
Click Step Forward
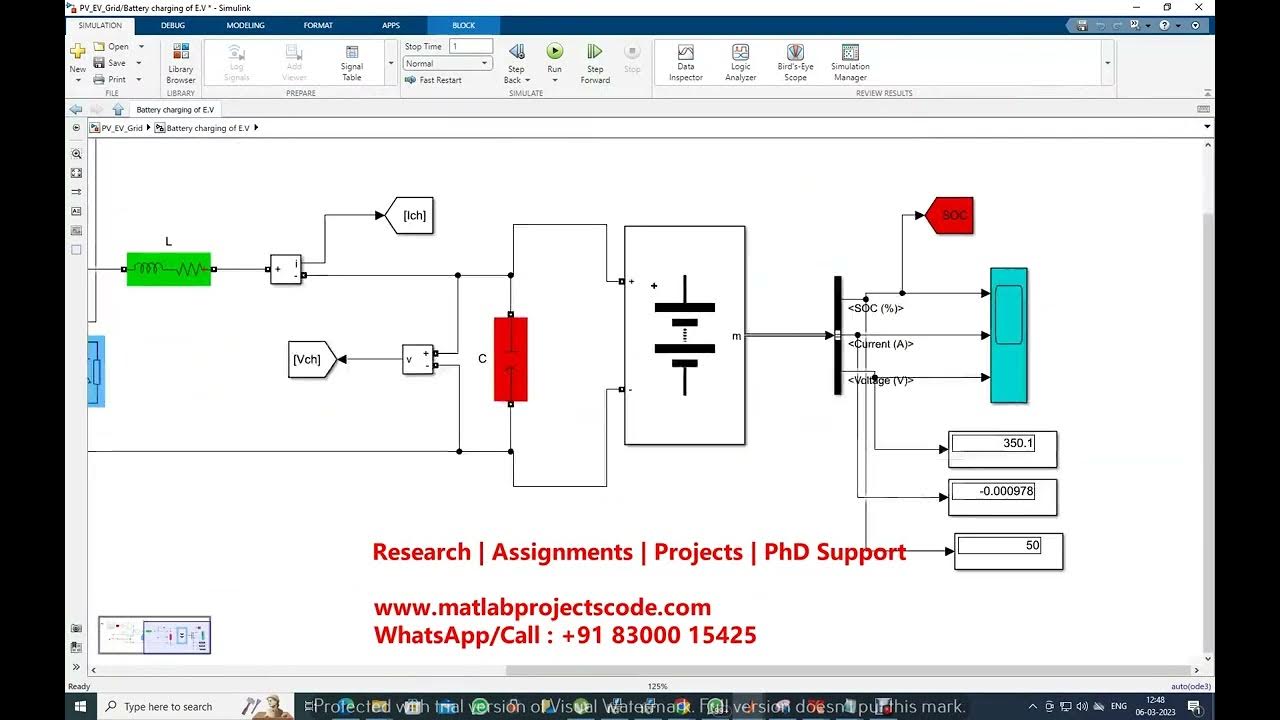point(595,63)
